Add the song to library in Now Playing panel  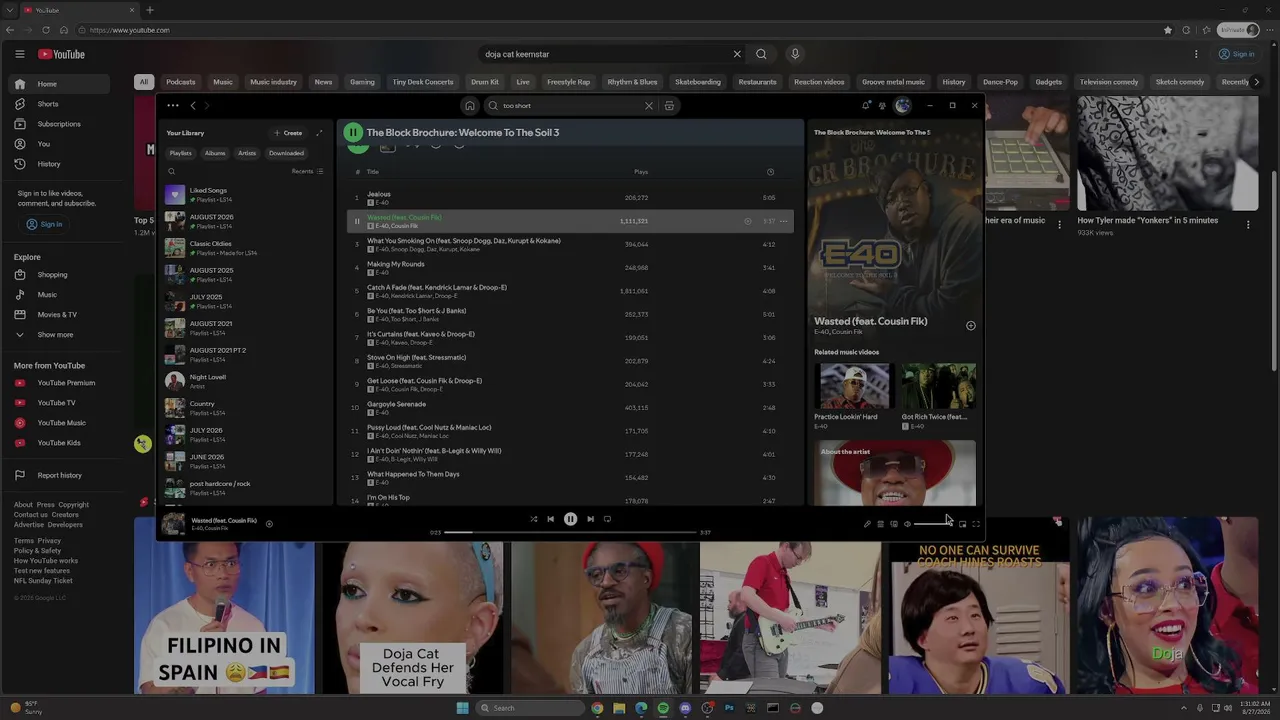coord(970,325)
